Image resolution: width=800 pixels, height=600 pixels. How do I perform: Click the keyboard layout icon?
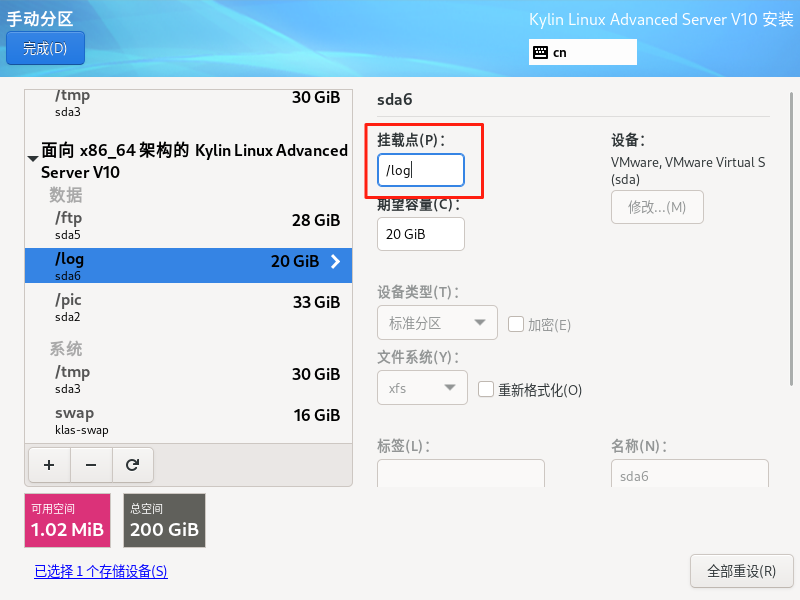pos(540,52)
